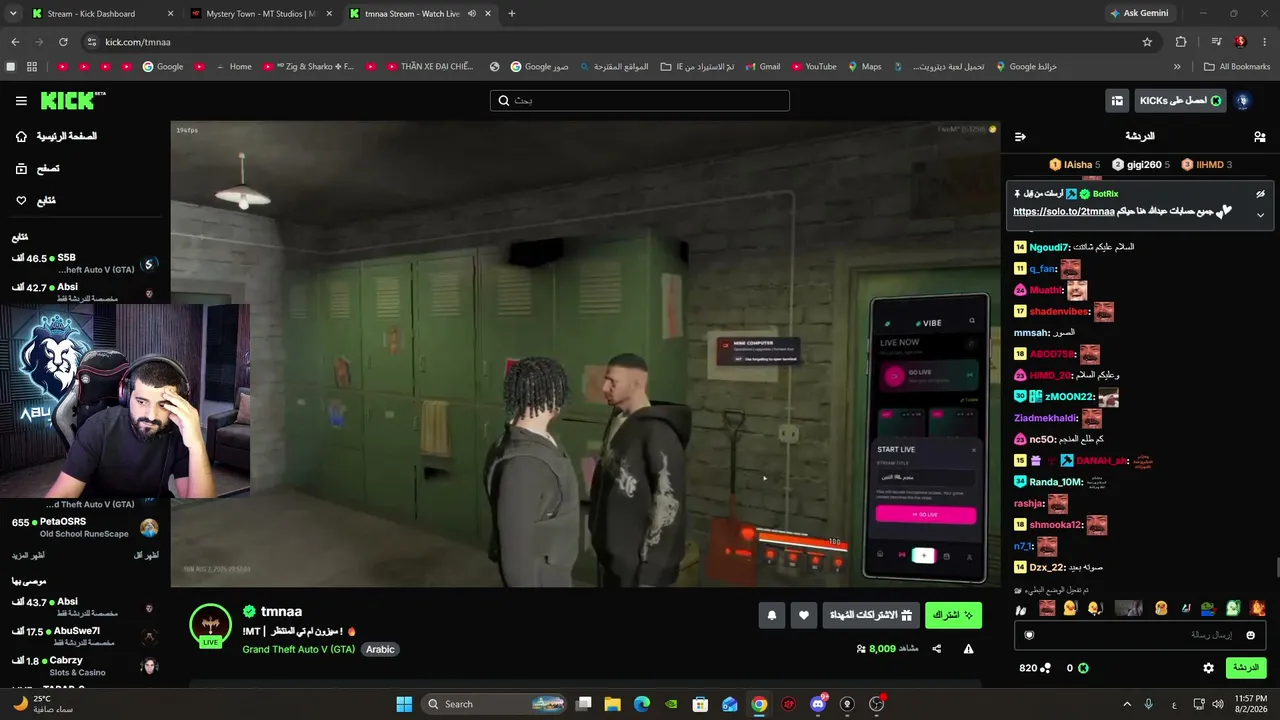Reload the Kick page
The image size is (1280, 720).
[x=63, y=42]
